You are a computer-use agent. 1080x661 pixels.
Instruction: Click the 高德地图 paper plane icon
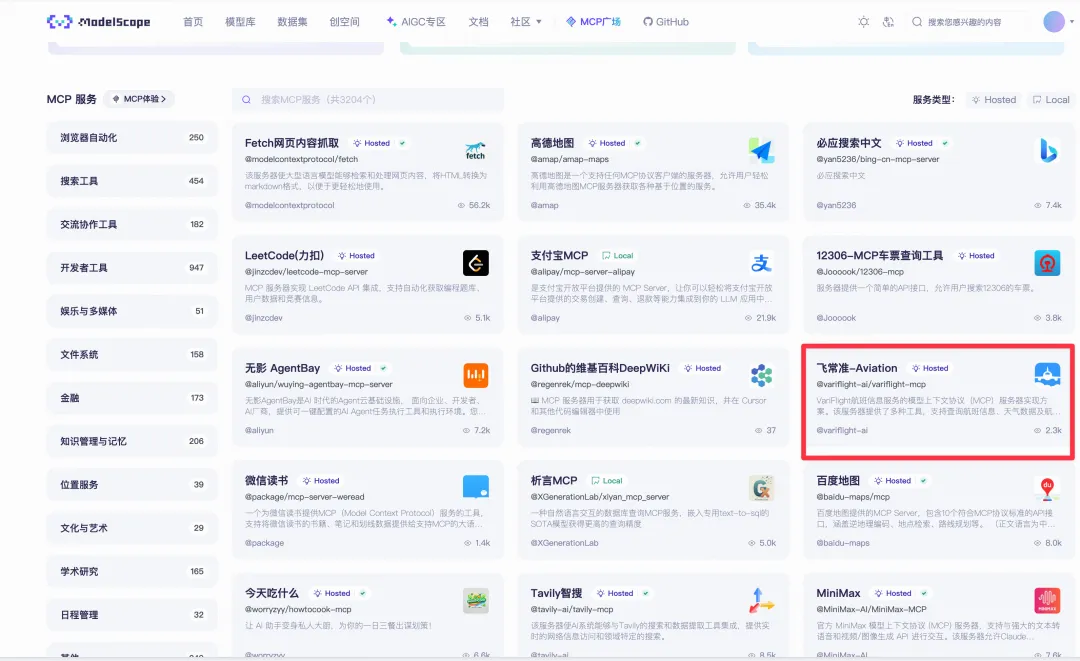[x=761, y=150]
